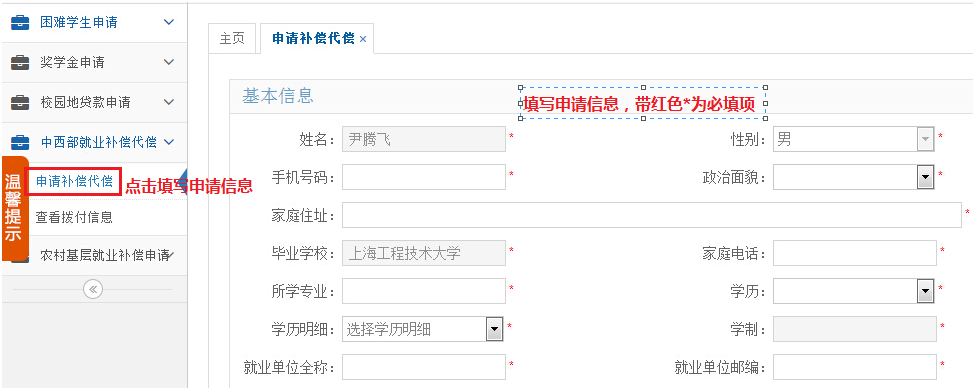Expand the 农村基层就业补偿申请 menu
The width and height of the screenshot is (973, 388).
point(104,255)
